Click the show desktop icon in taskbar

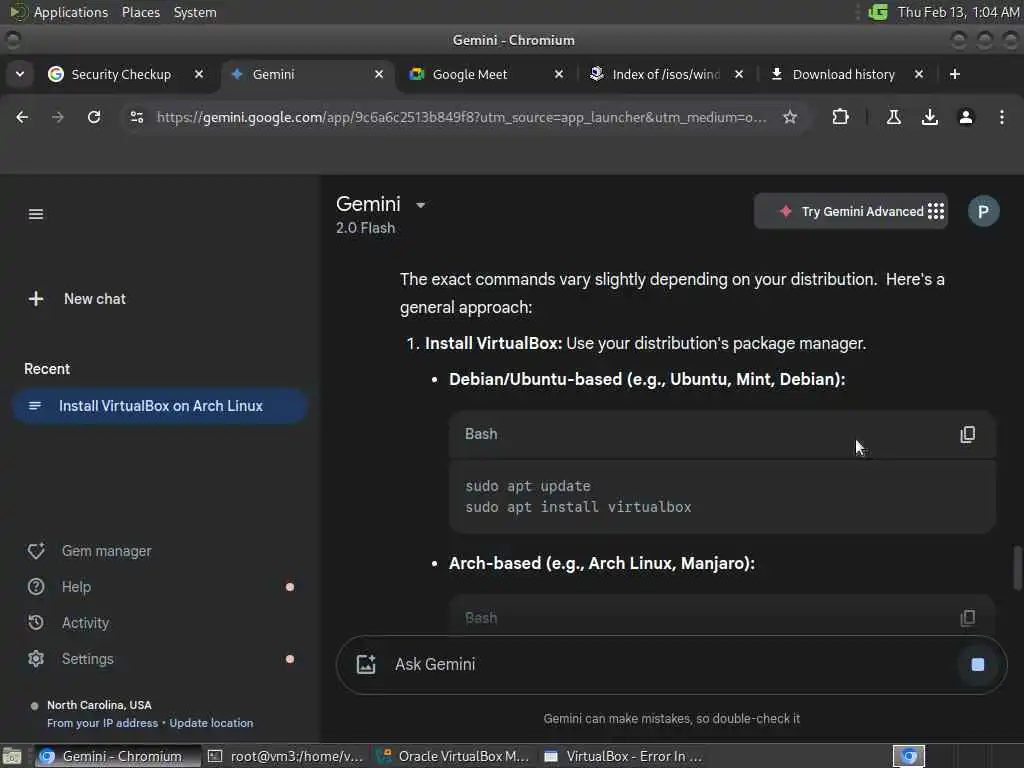pos(12,756)
